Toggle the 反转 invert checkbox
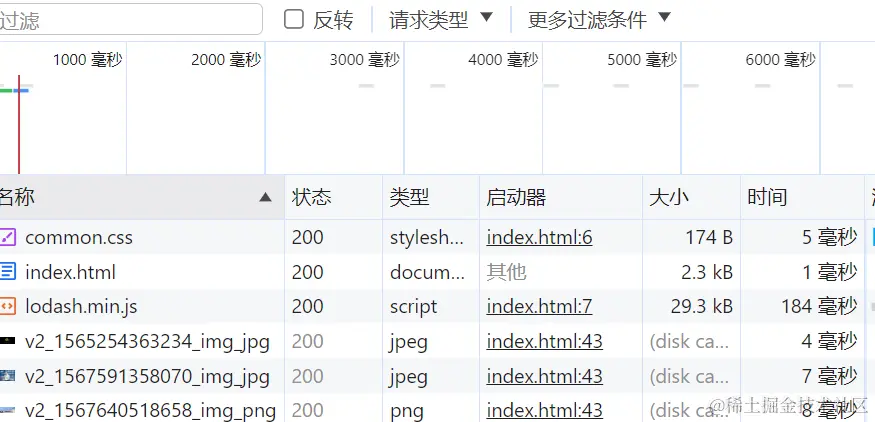 point(294,19)
